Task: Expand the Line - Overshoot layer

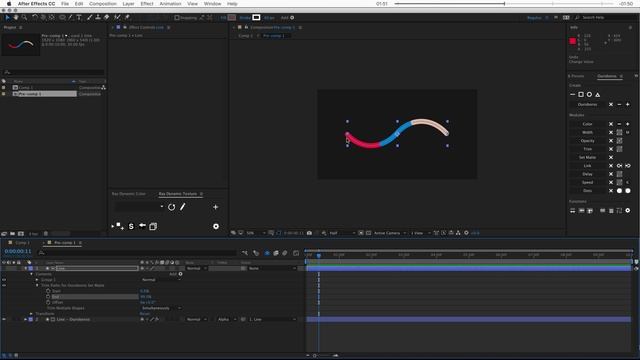Action: coord(25,319)
